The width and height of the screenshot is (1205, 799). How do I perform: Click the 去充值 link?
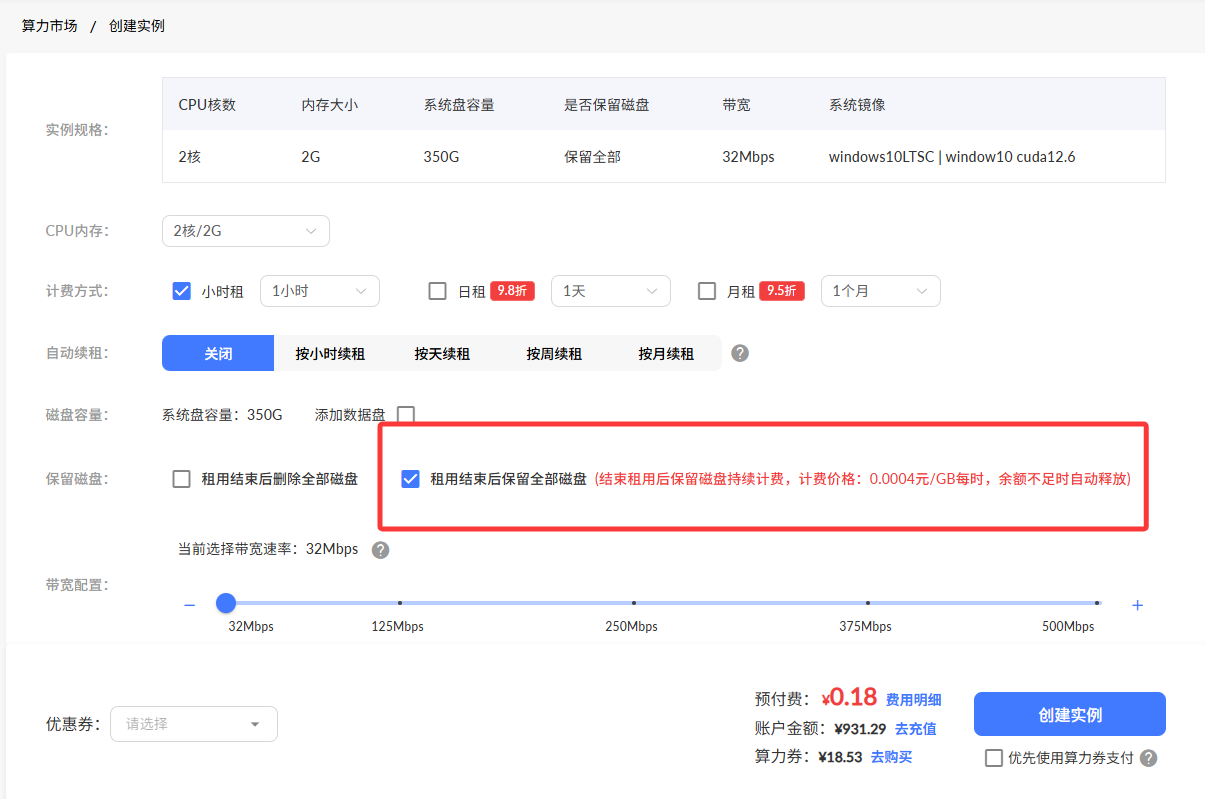[x=916, y=729]
